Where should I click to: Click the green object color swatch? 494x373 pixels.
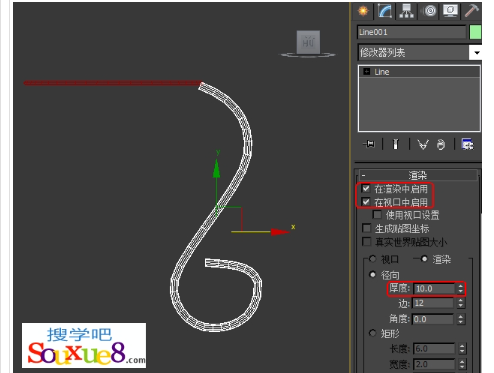point(475,32)
